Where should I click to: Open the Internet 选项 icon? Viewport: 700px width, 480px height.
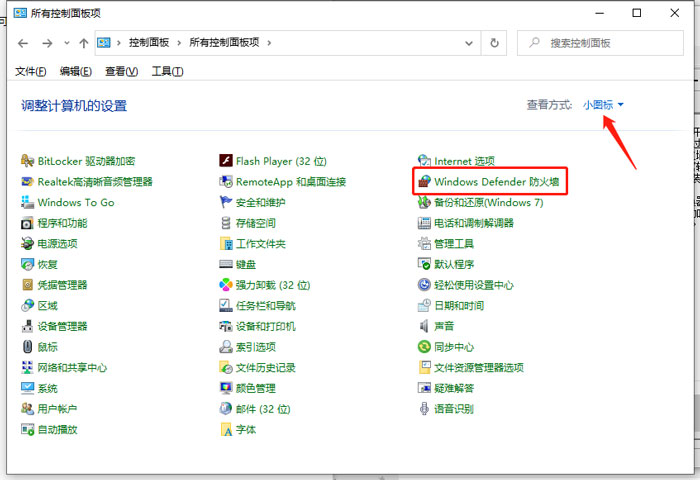click(424, 161)
